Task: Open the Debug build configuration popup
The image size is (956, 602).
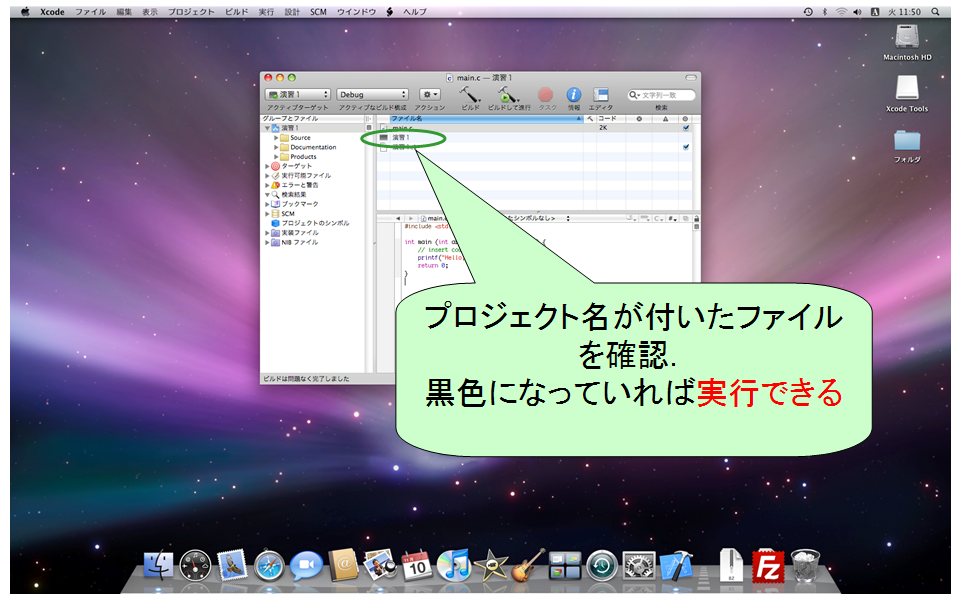Action: [x=372, y=95]
